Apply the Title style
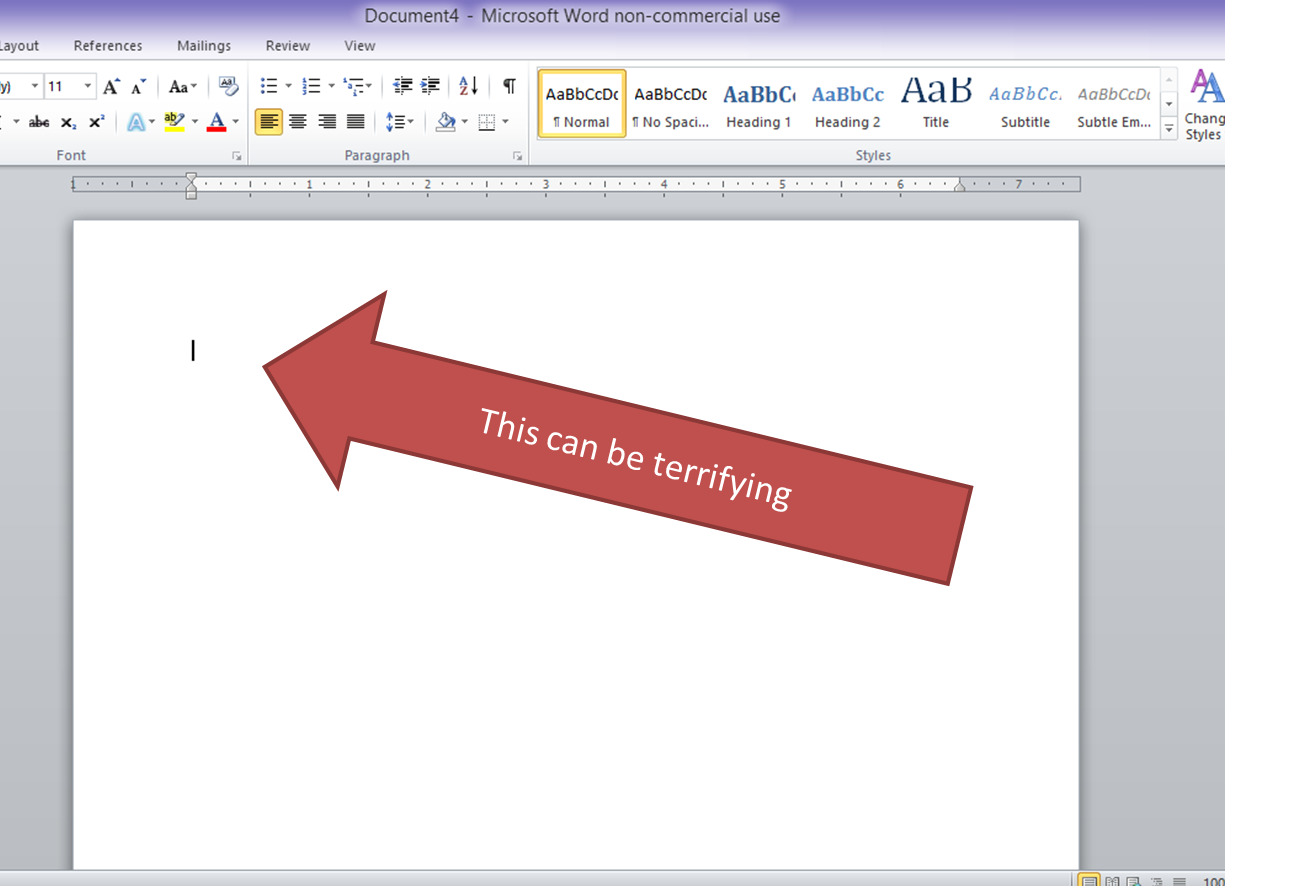 936,103
